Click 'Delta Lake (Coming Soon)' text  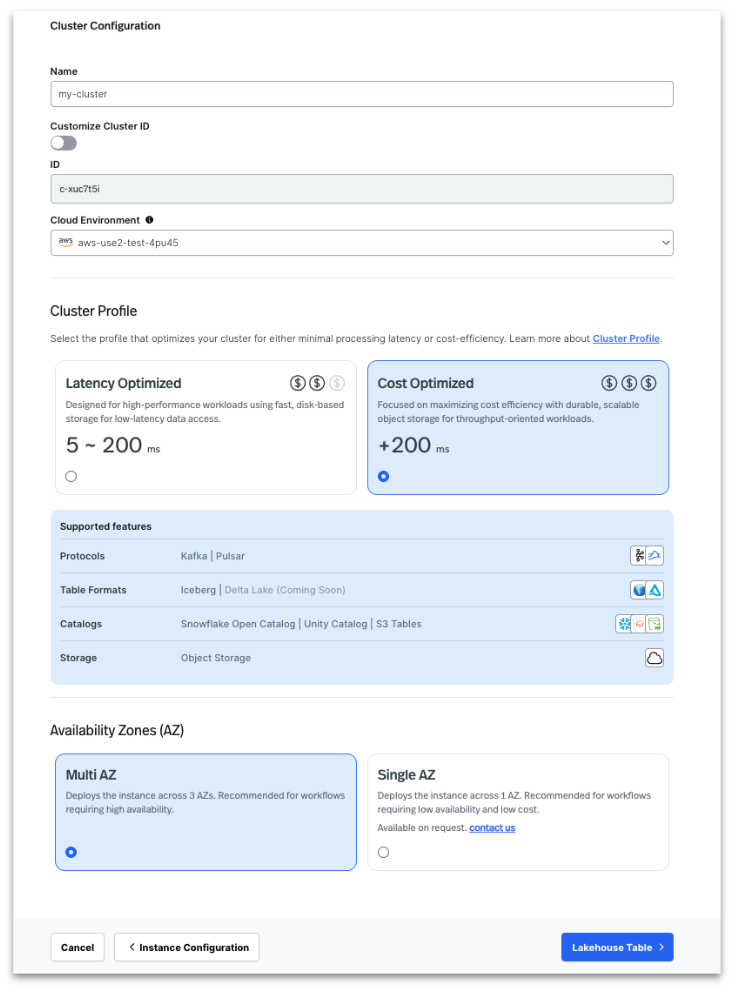coord(285,590)
